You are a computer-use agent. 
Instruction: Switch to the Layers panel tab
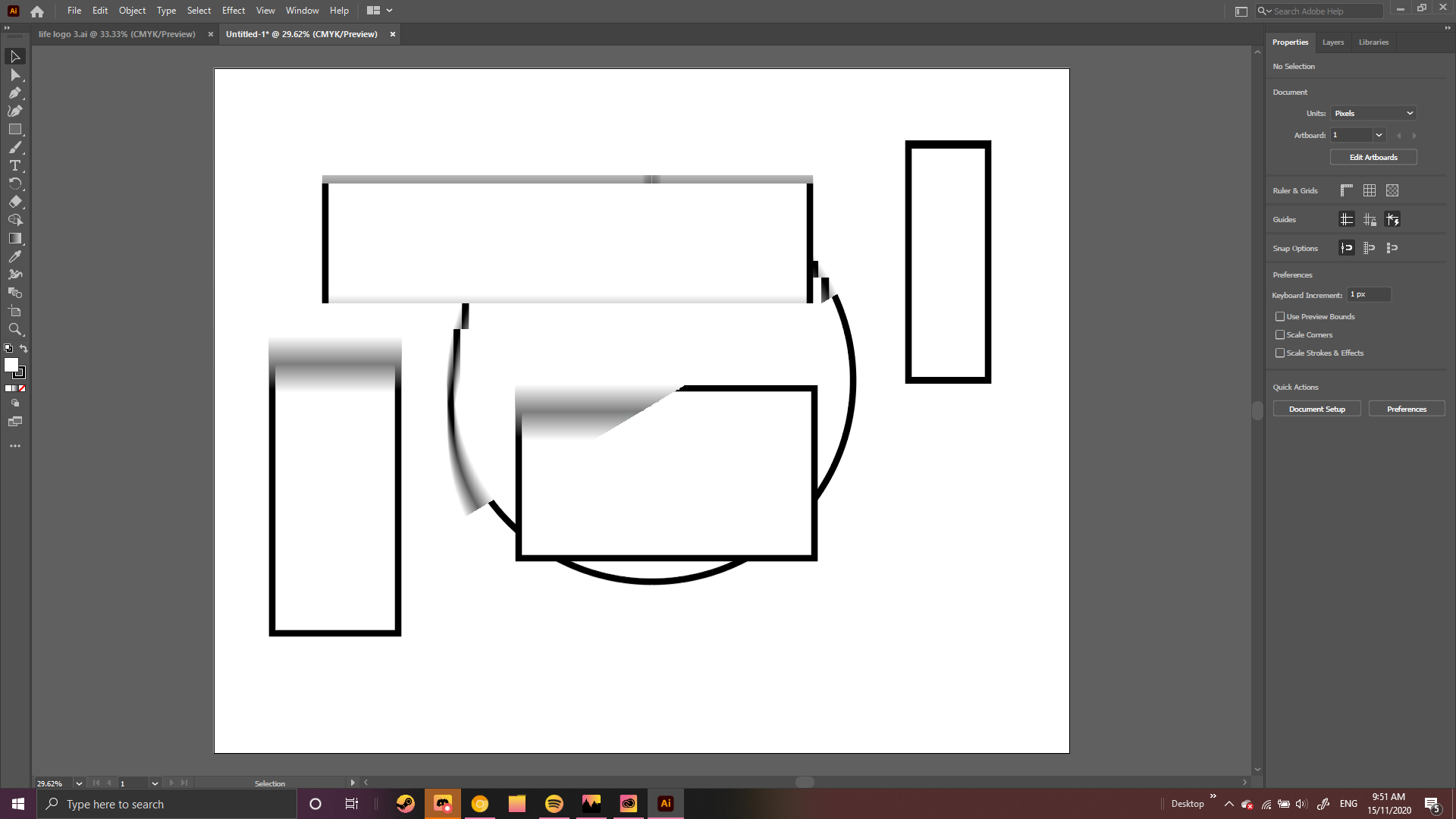click(1333, 42)
